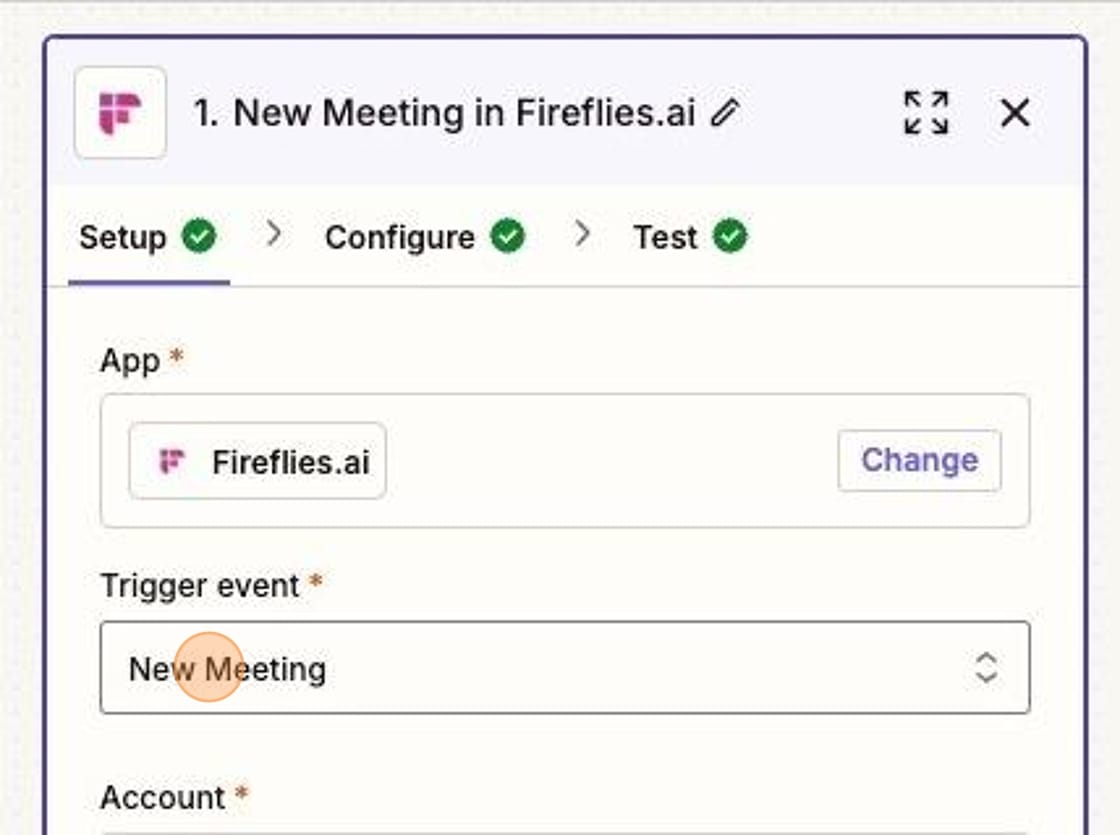Click the Fireflies.ai app icon in the header
Viewport: 1120px width, 835px height.
pos(119,112)
